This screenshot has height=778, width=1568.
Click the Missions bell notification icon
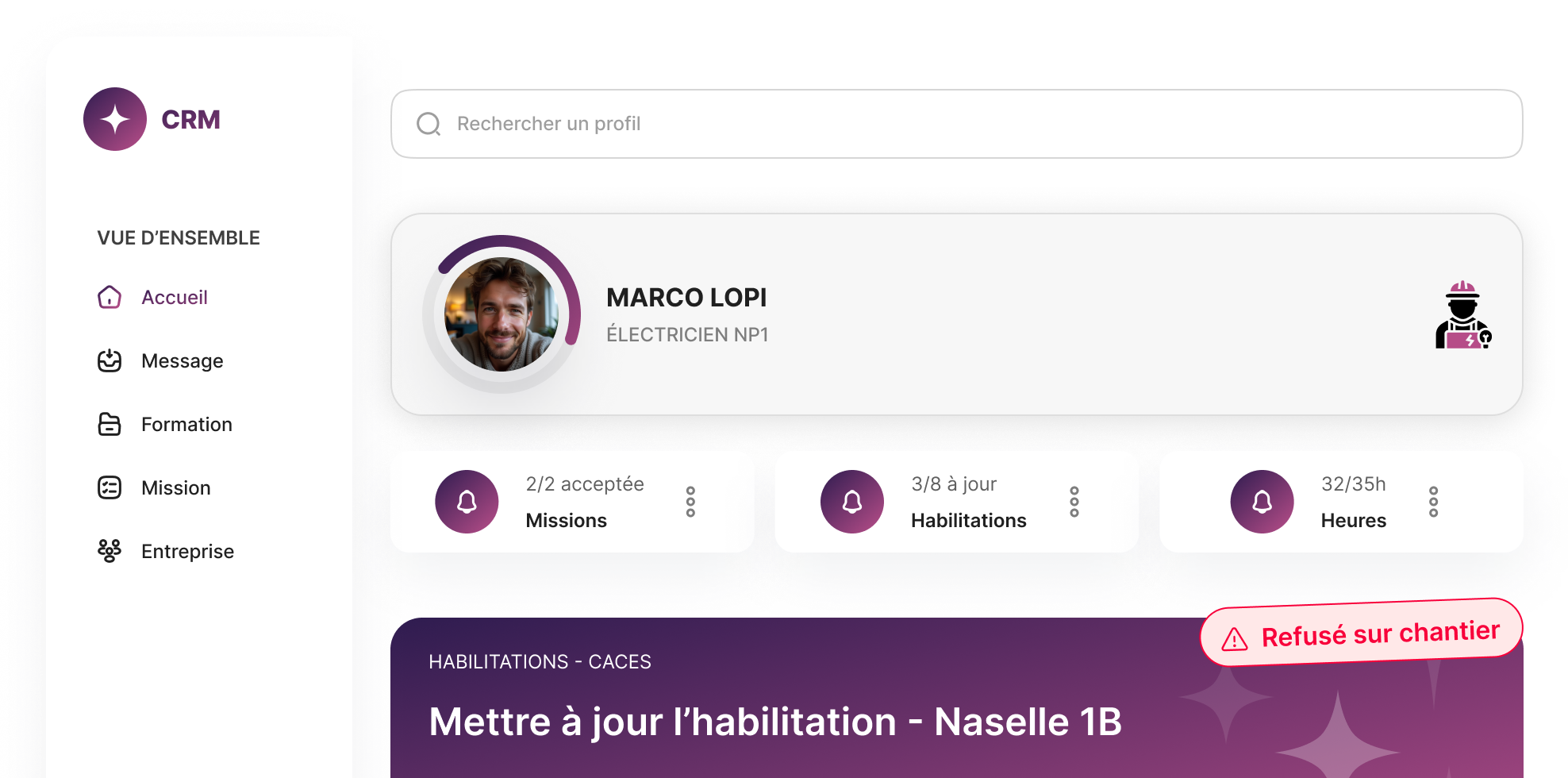[x=467, y=502]
